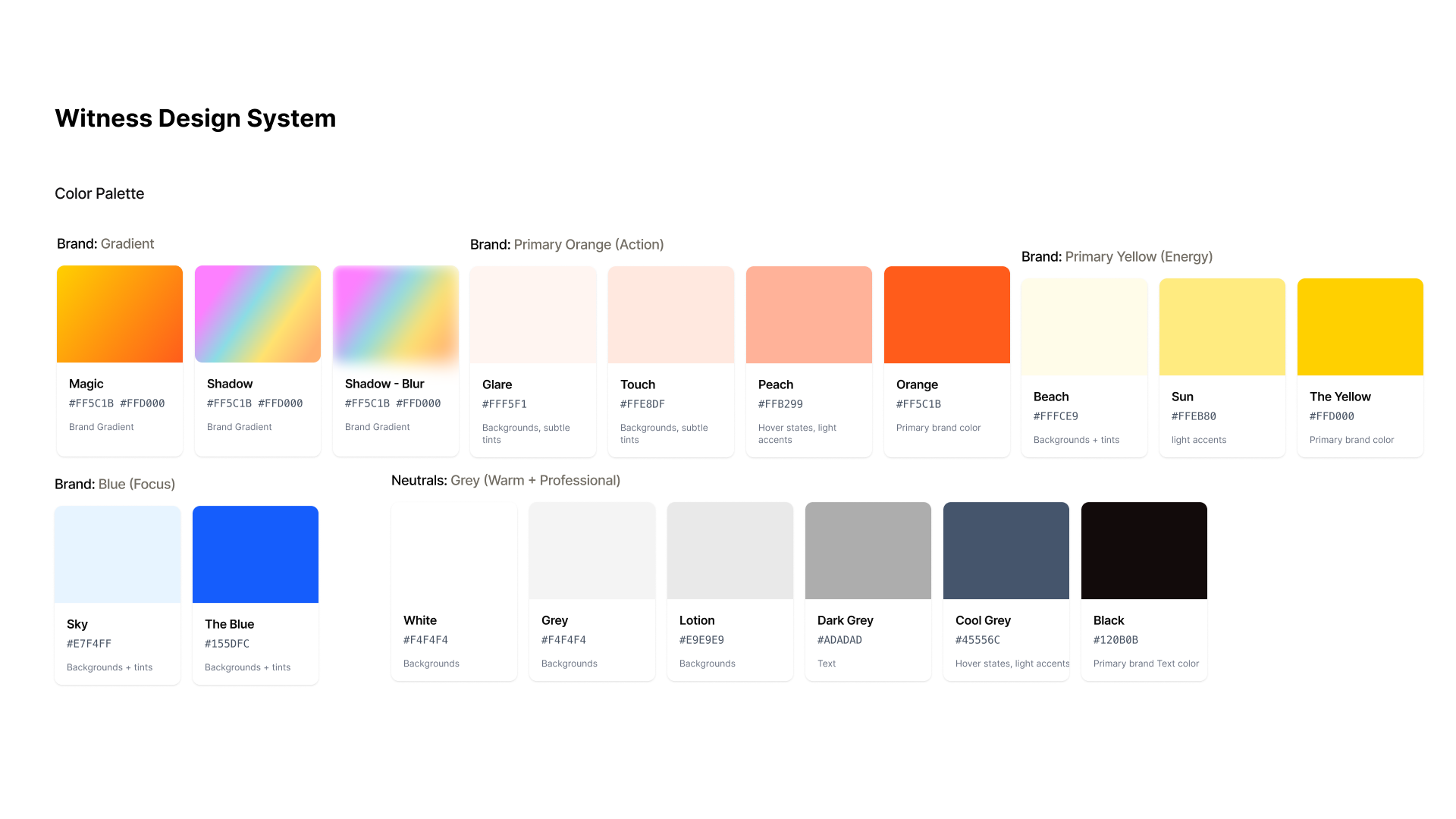This screenshot has height=819, width=1456.
Task: Select the Primary Orange (Action) section label
Action: click(567, 244)
